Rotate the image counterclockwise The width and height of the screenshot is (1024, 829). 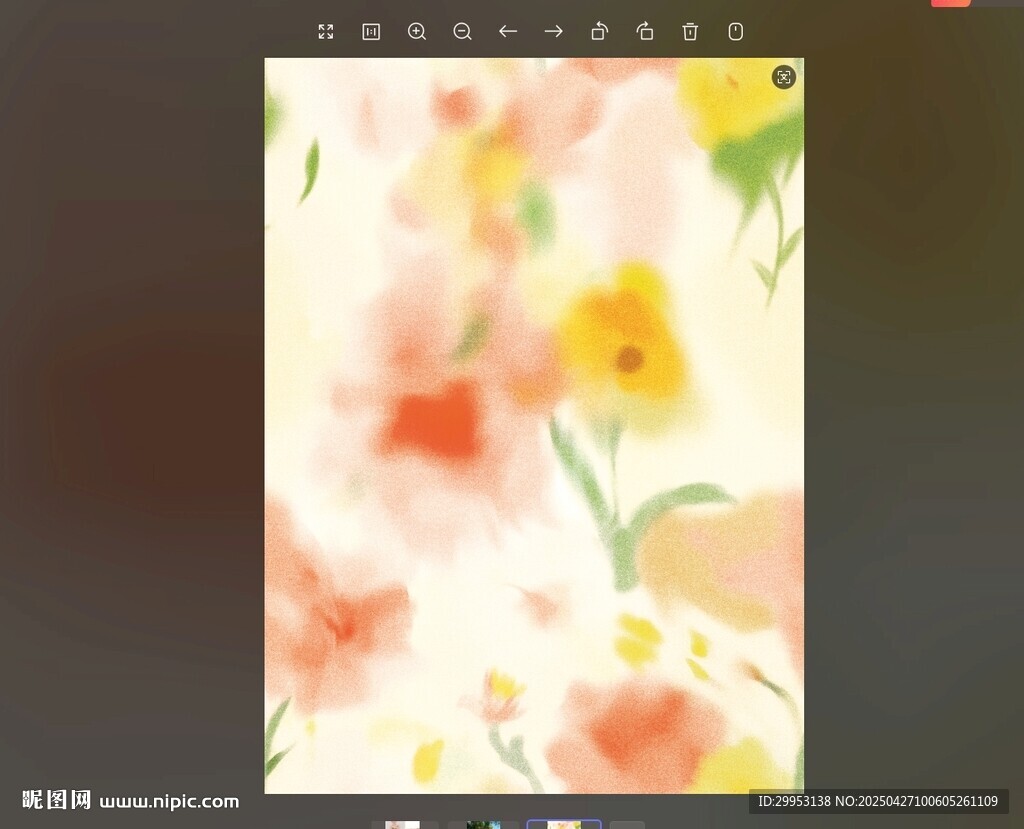[599, 31]
